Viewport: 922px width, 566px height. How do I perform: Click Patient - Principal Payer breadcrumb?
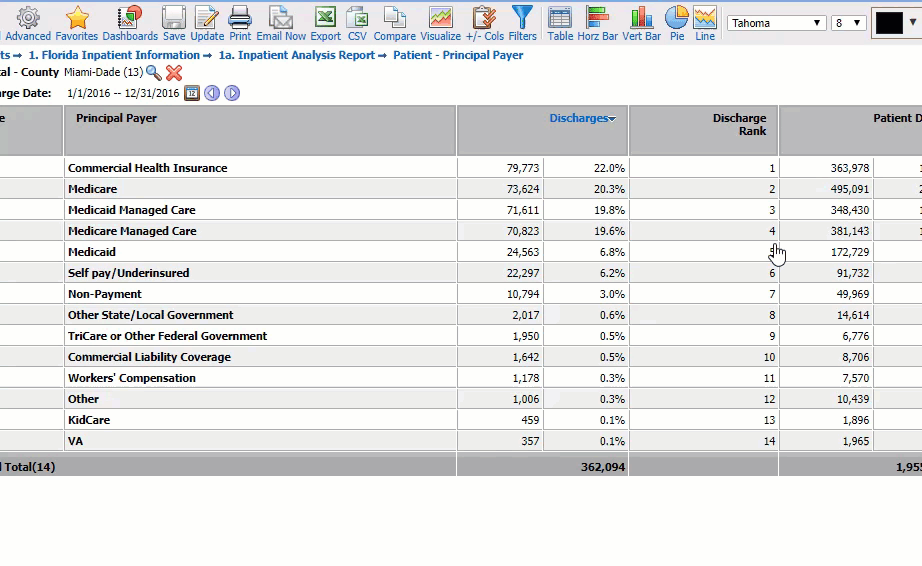458,55
